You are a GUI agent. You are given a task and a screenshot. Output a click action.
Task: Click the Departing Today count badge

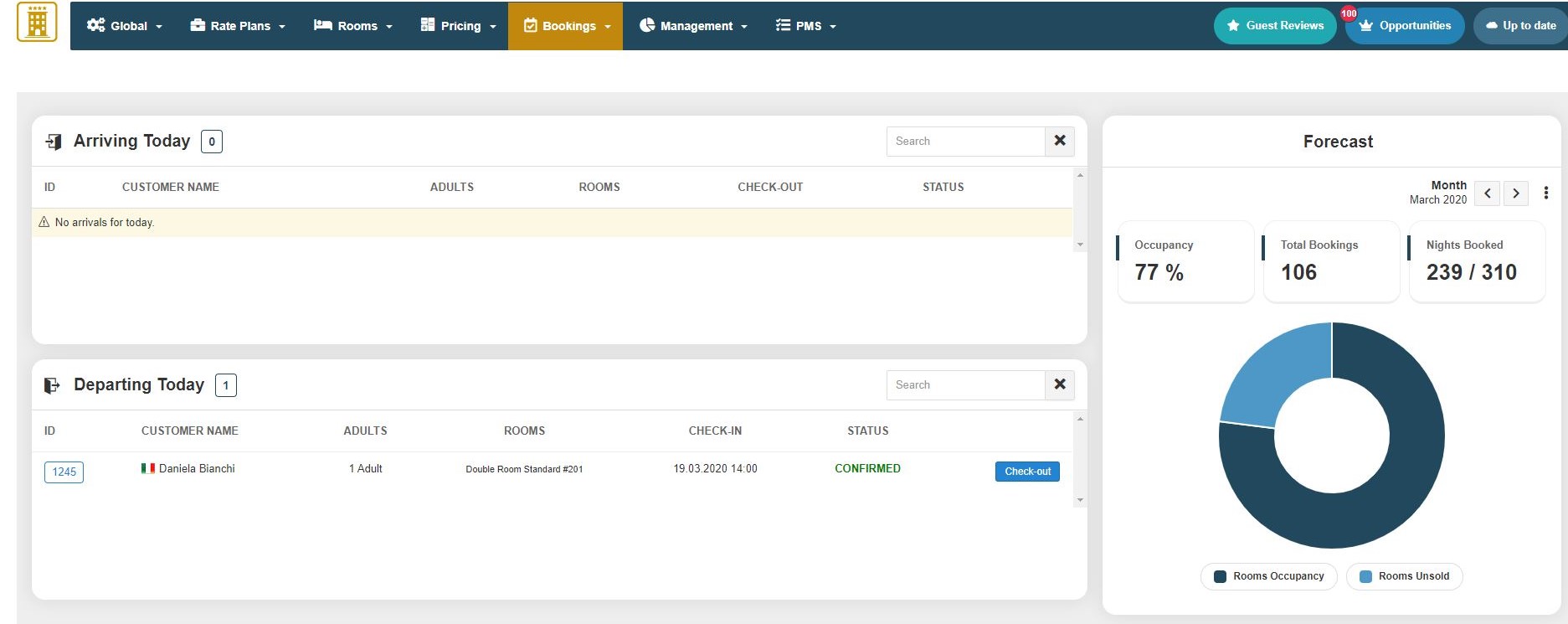225,385
